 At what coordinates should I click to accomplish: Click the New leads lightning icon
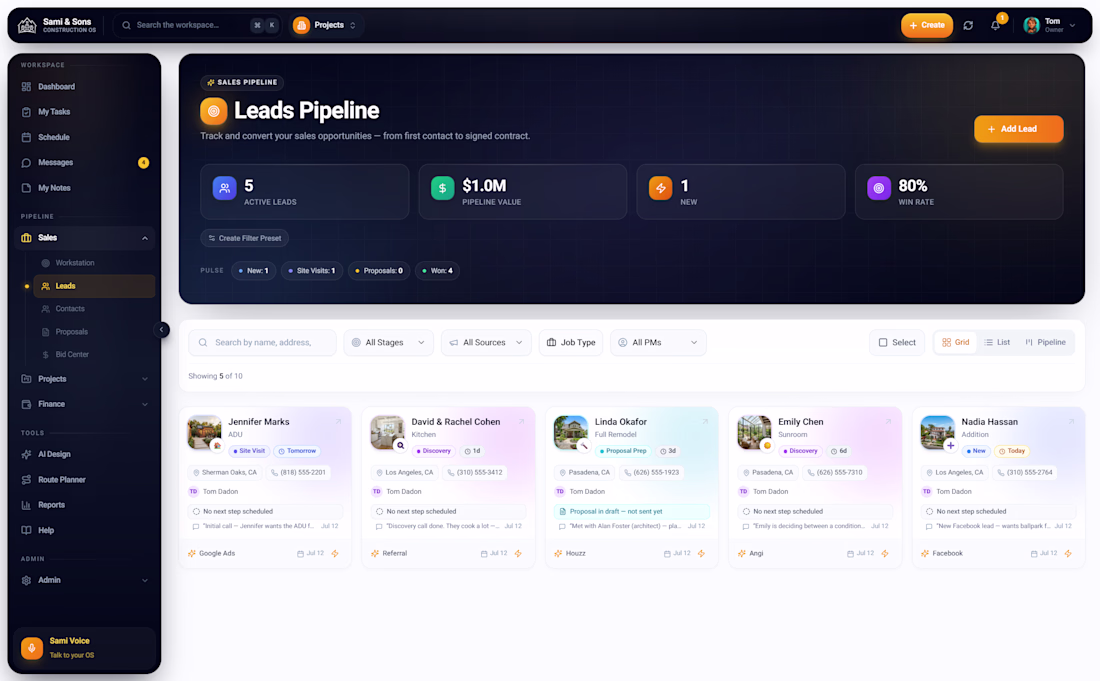(x=661, y=188)
